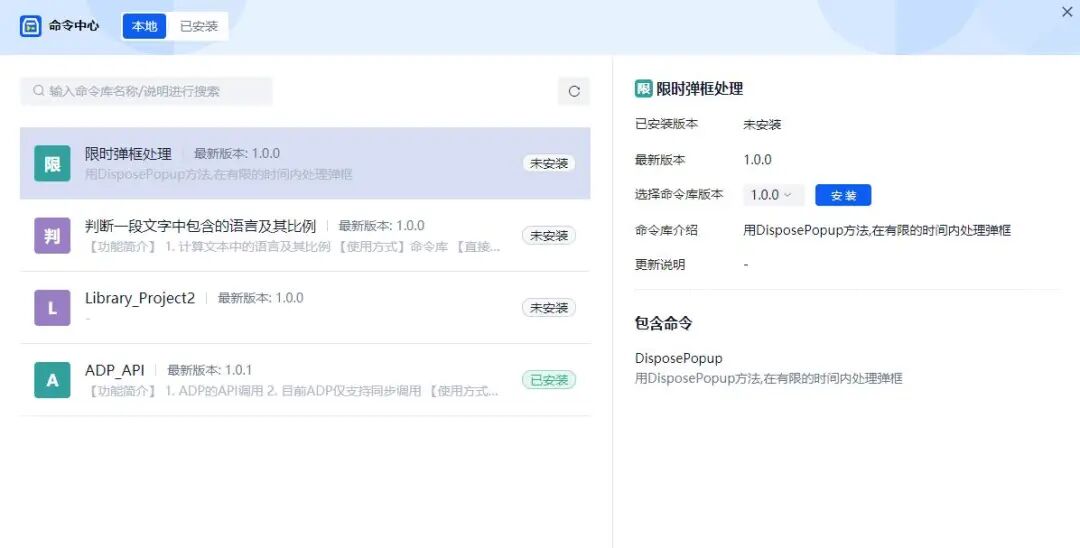Click the green A icon of ADP_API

point(52,380)
